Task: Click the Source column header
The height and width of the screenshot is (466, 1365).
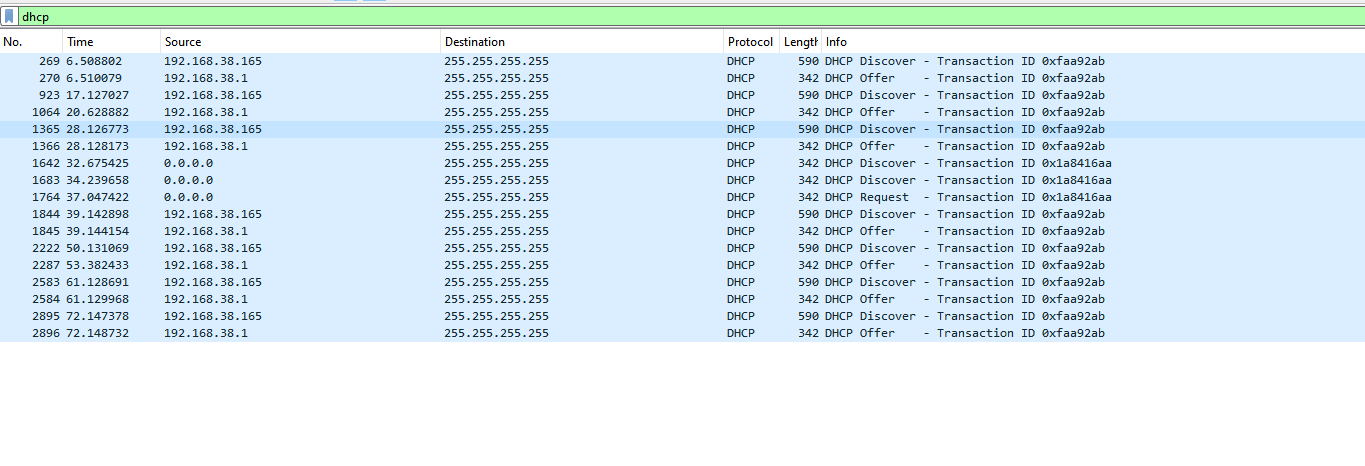Action: pyautogui.click(x=300, y=42)
